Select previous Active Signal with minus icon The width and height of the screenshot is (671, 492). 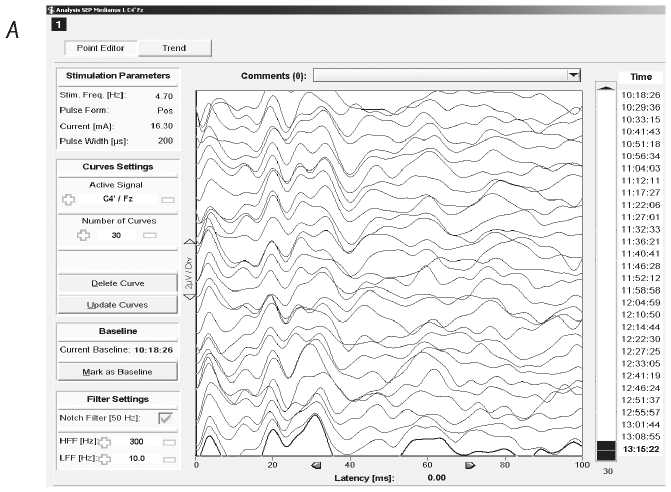click(168, 200)
